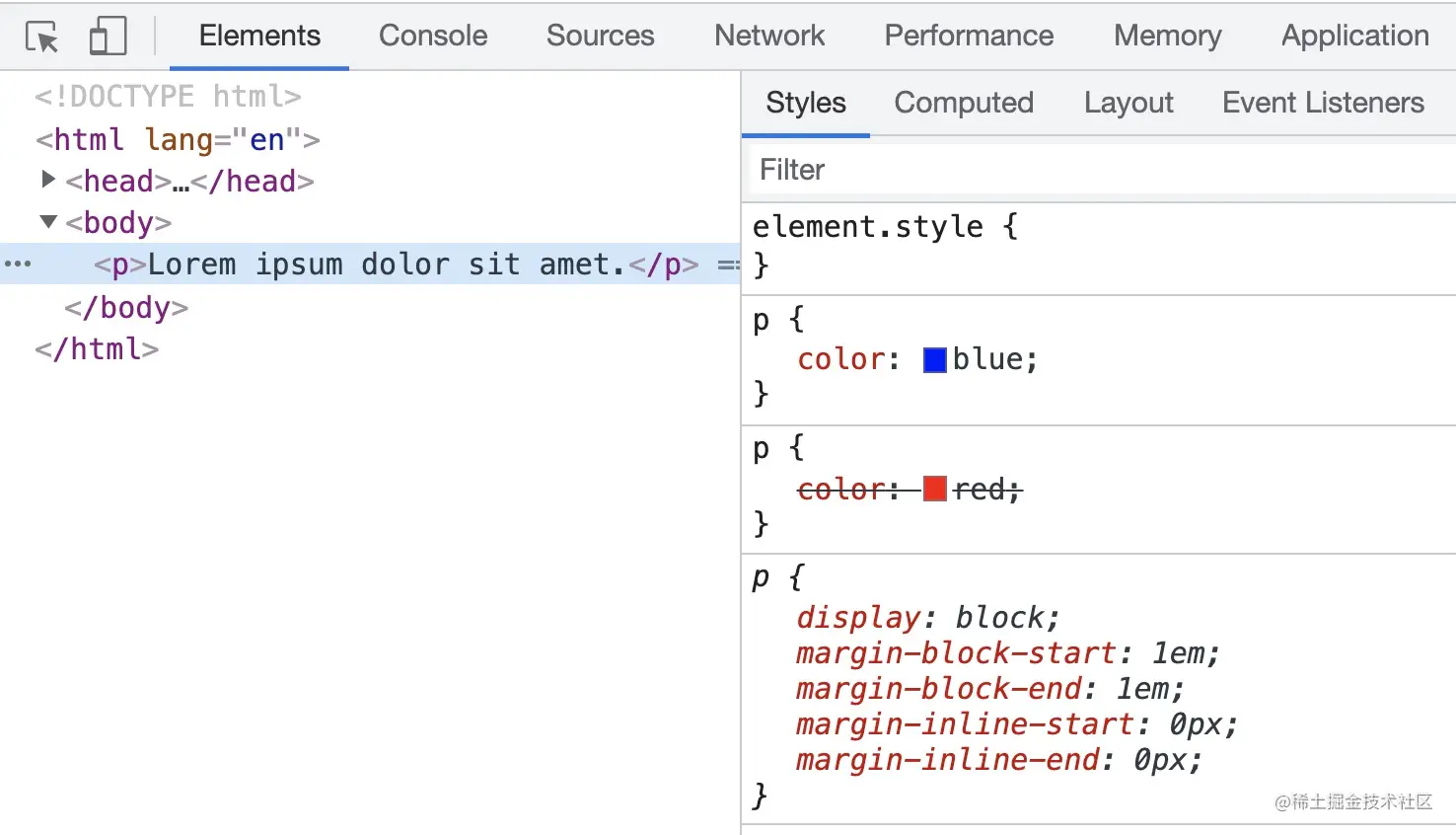Open the Layout tab
The width and height of the screenshot is (1456, 835).
pyautogui.click(x=1128, y=103)
